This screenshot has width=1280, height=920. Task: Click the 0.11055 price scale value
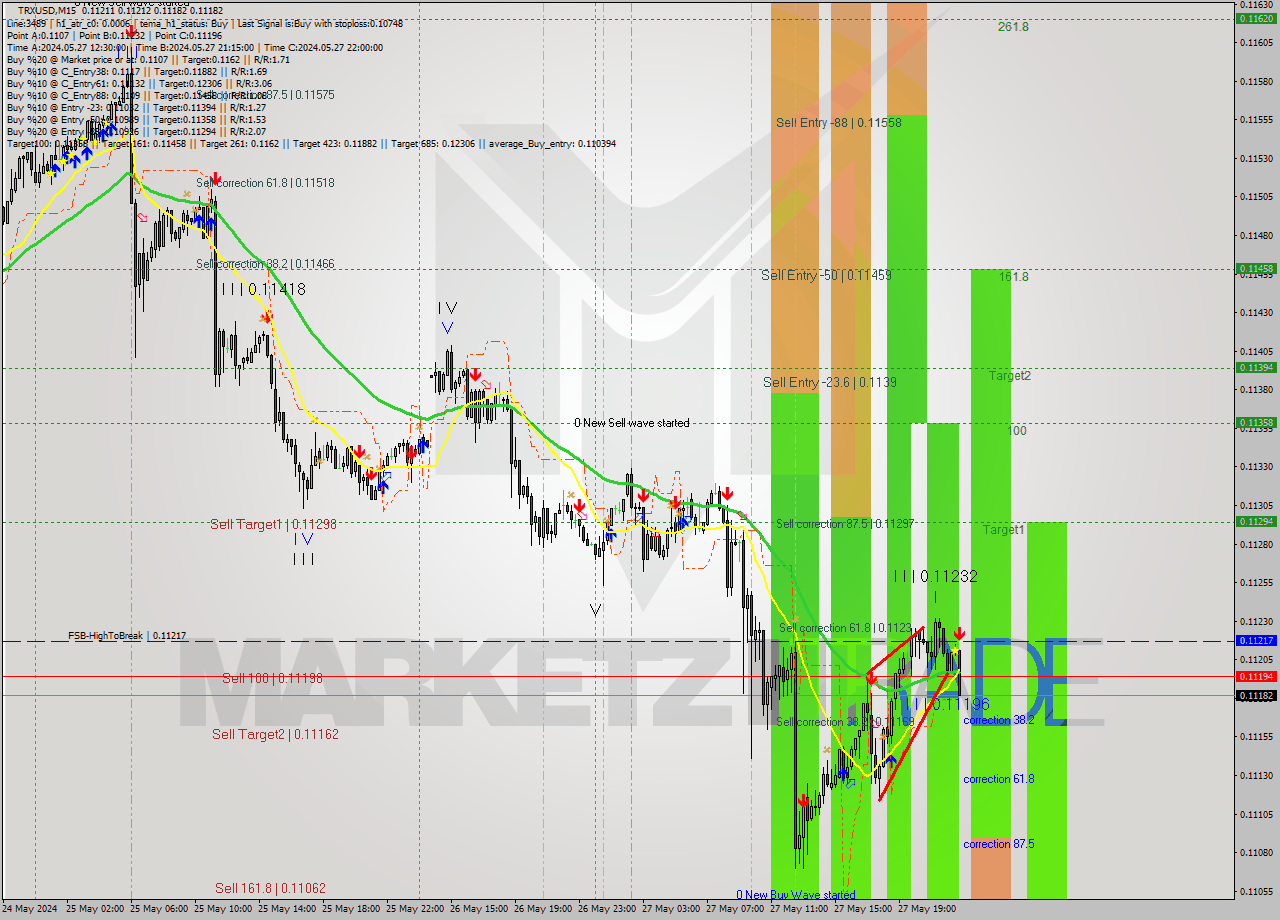click(1256, 891)
